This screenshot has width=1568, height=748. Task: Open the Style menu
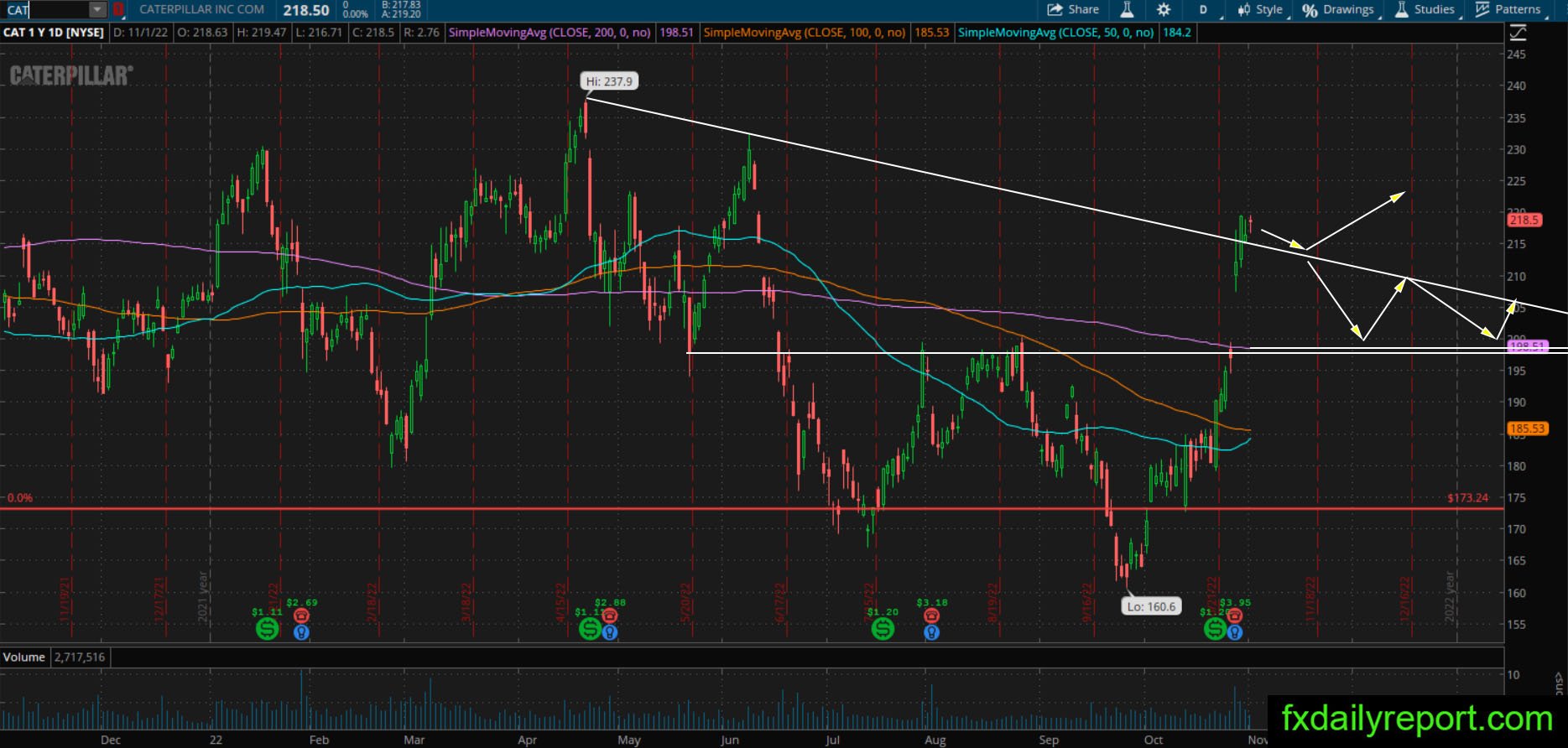[x=1261, y=10]
